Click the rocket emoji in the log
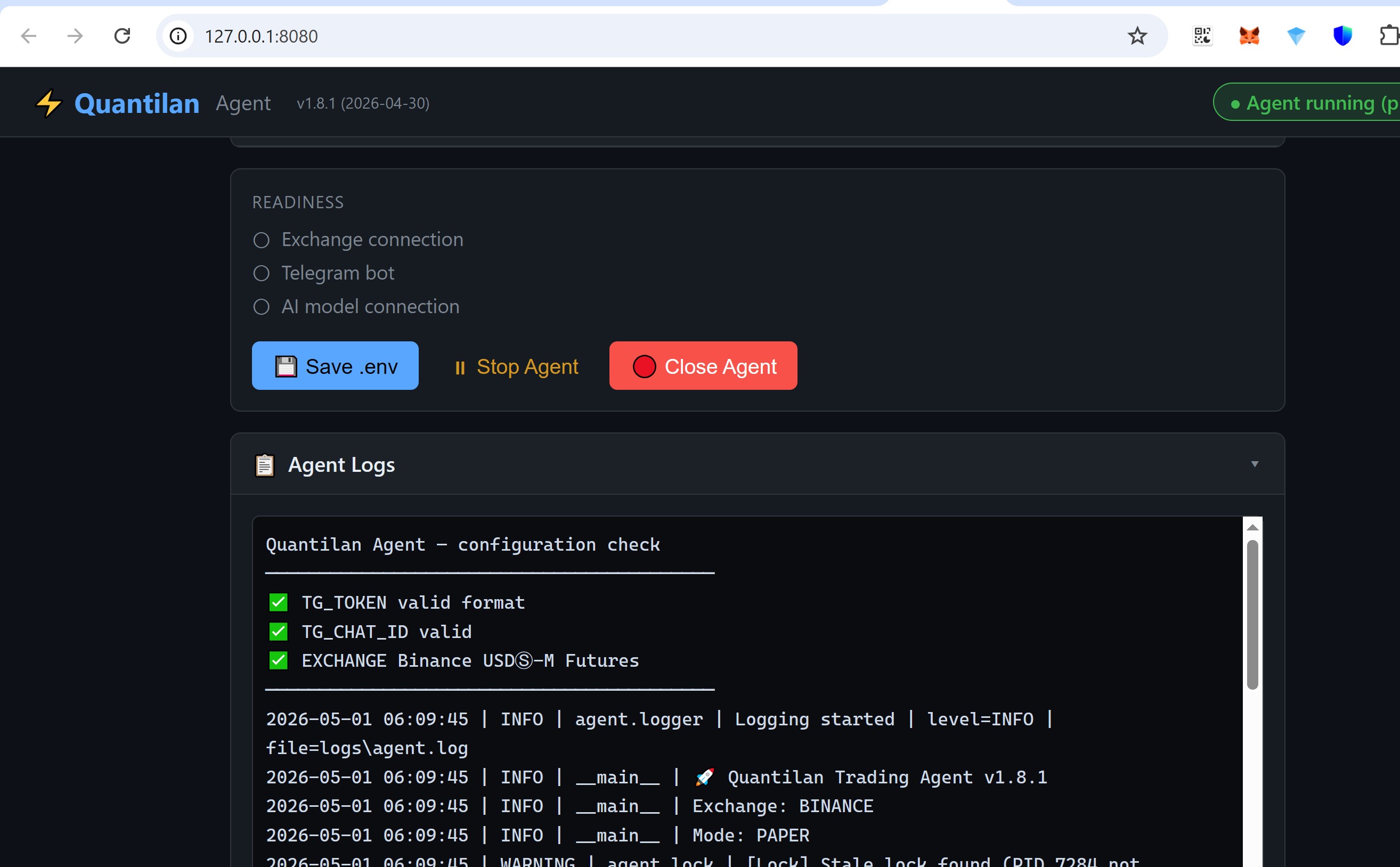Screen dimensions: 1400x867 click(x=705, y=777)
